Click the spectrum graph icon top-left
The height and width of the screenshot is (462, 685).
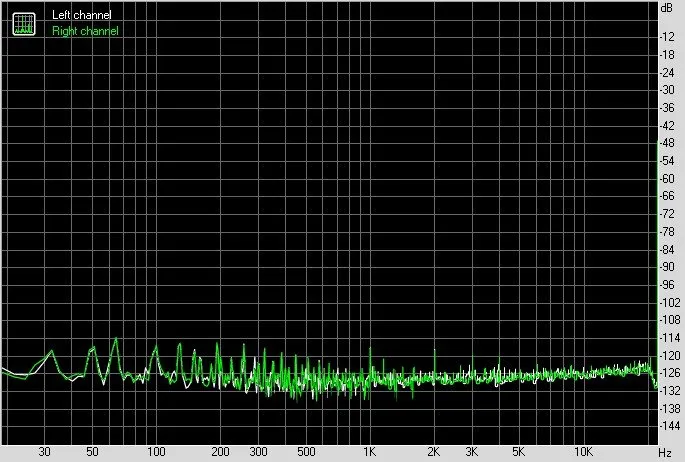click(24, 24)
